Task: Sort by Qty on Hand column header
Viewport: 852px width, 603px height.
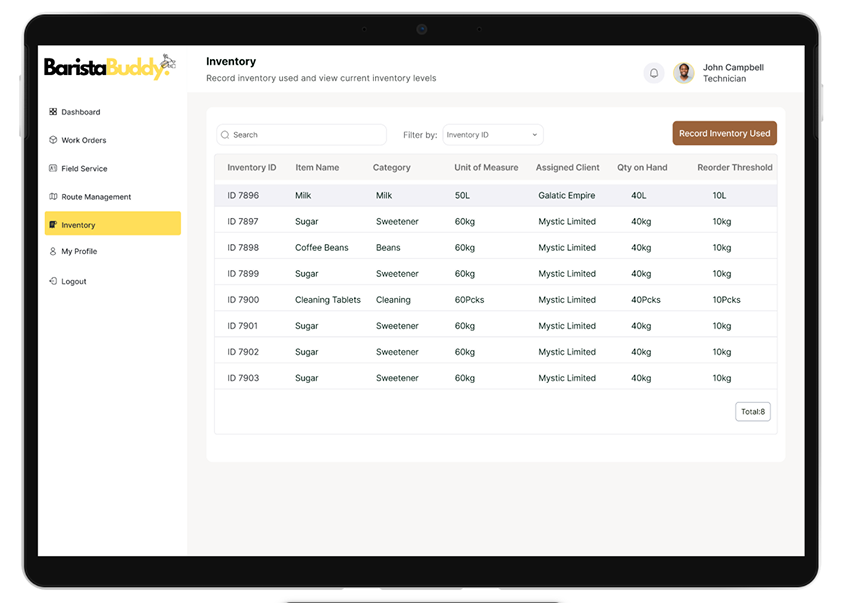Action: [x=642, y=168]
